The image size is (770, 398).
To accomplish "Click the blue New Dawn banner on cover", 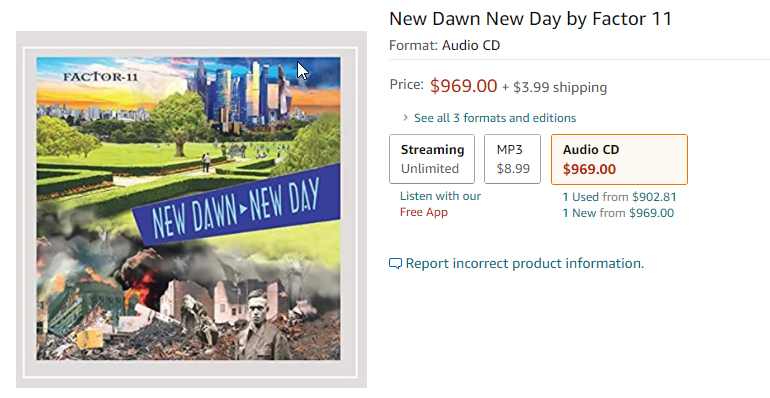I will coord(236,205).
